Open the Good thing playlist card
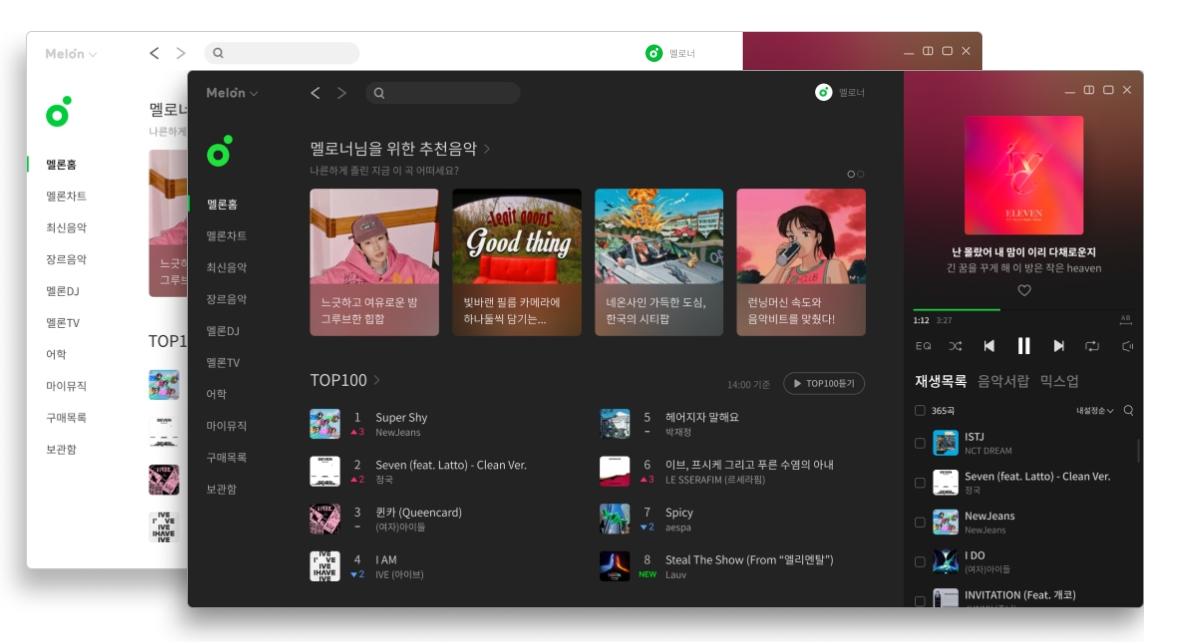Screen dimensions: 1186x642 [x=517, y=262]
